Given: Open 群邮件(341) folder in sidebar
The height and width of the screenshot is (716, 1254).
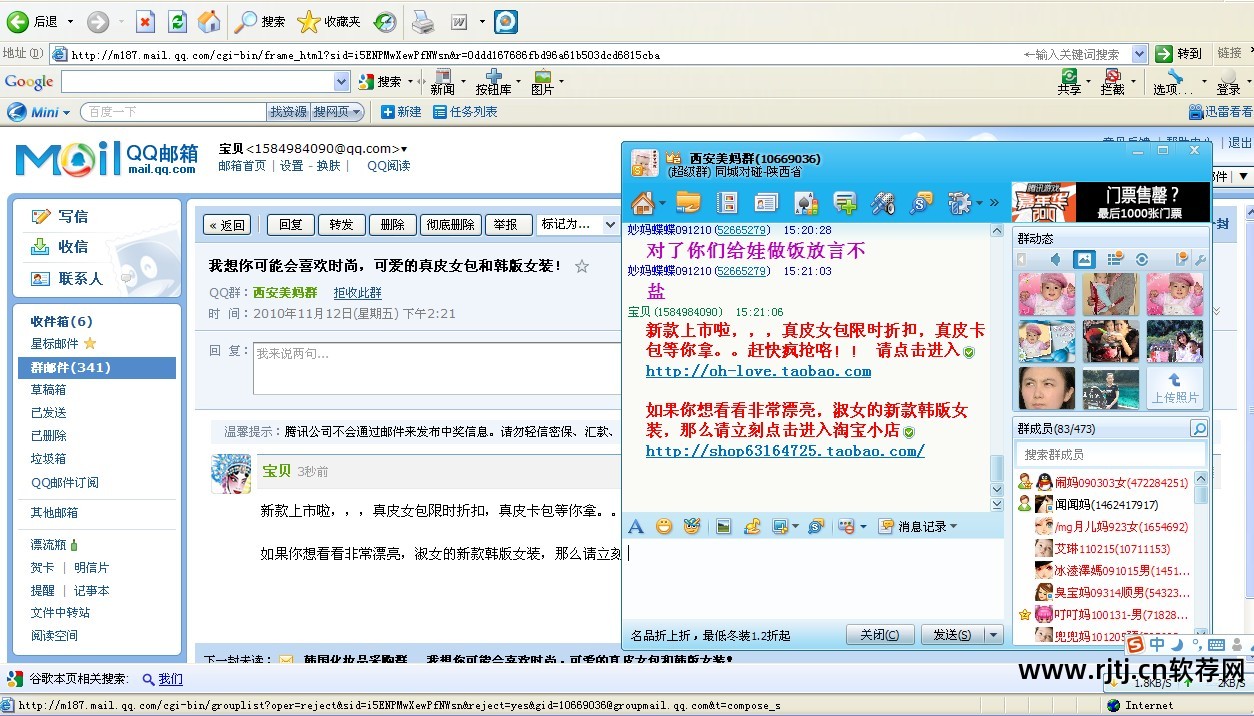Looking at the screenshot, I should coord(70,367).
